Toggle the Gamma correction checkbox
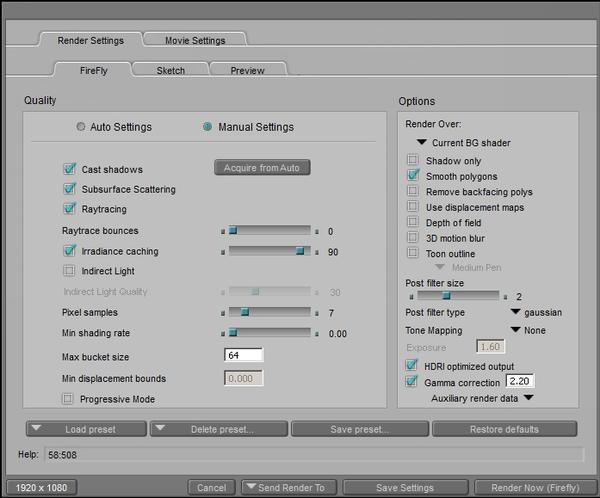 pyautogui.click(x=412, y=381)
